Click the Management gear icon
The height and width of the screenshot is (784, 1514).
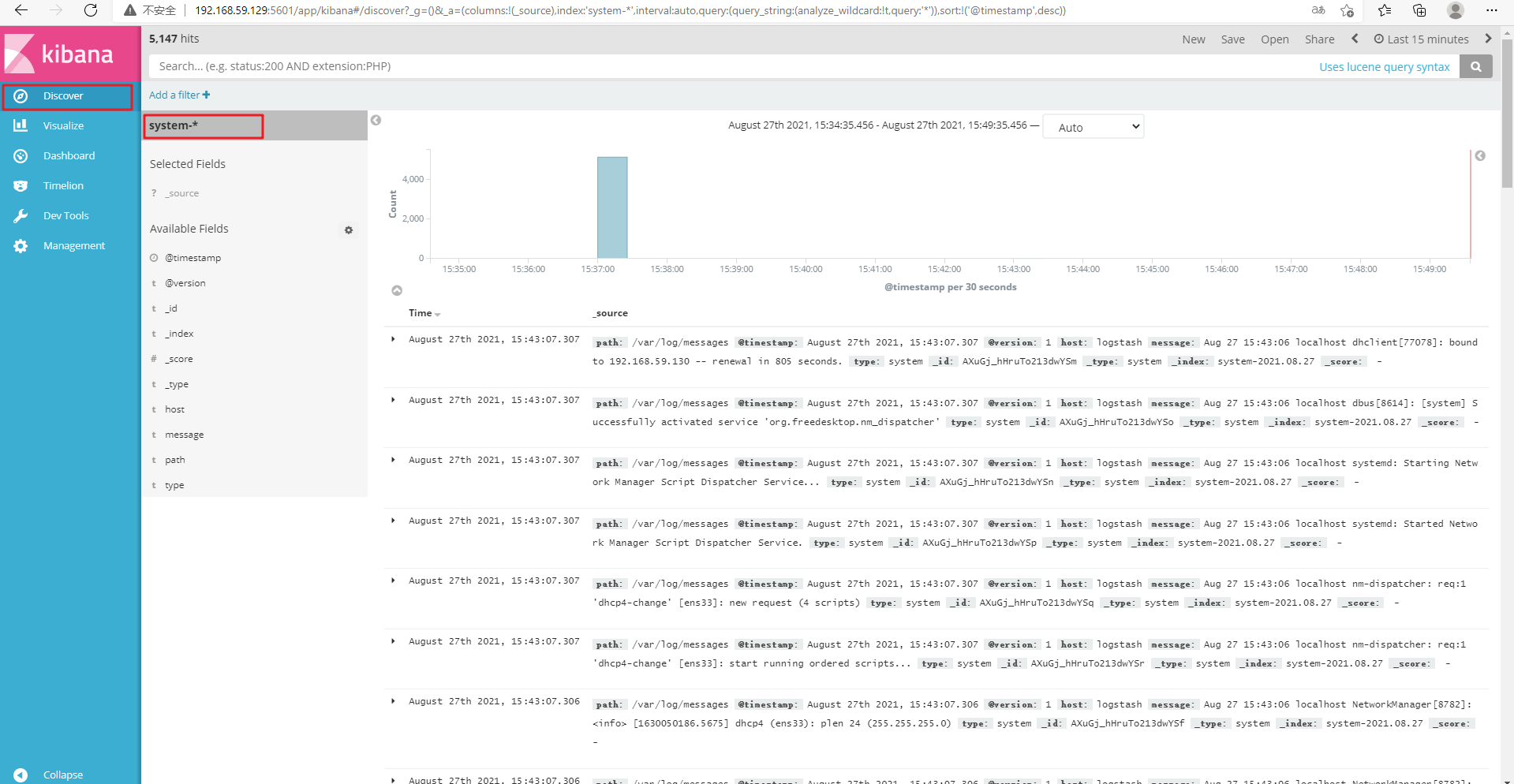click(x=21, y=246)
